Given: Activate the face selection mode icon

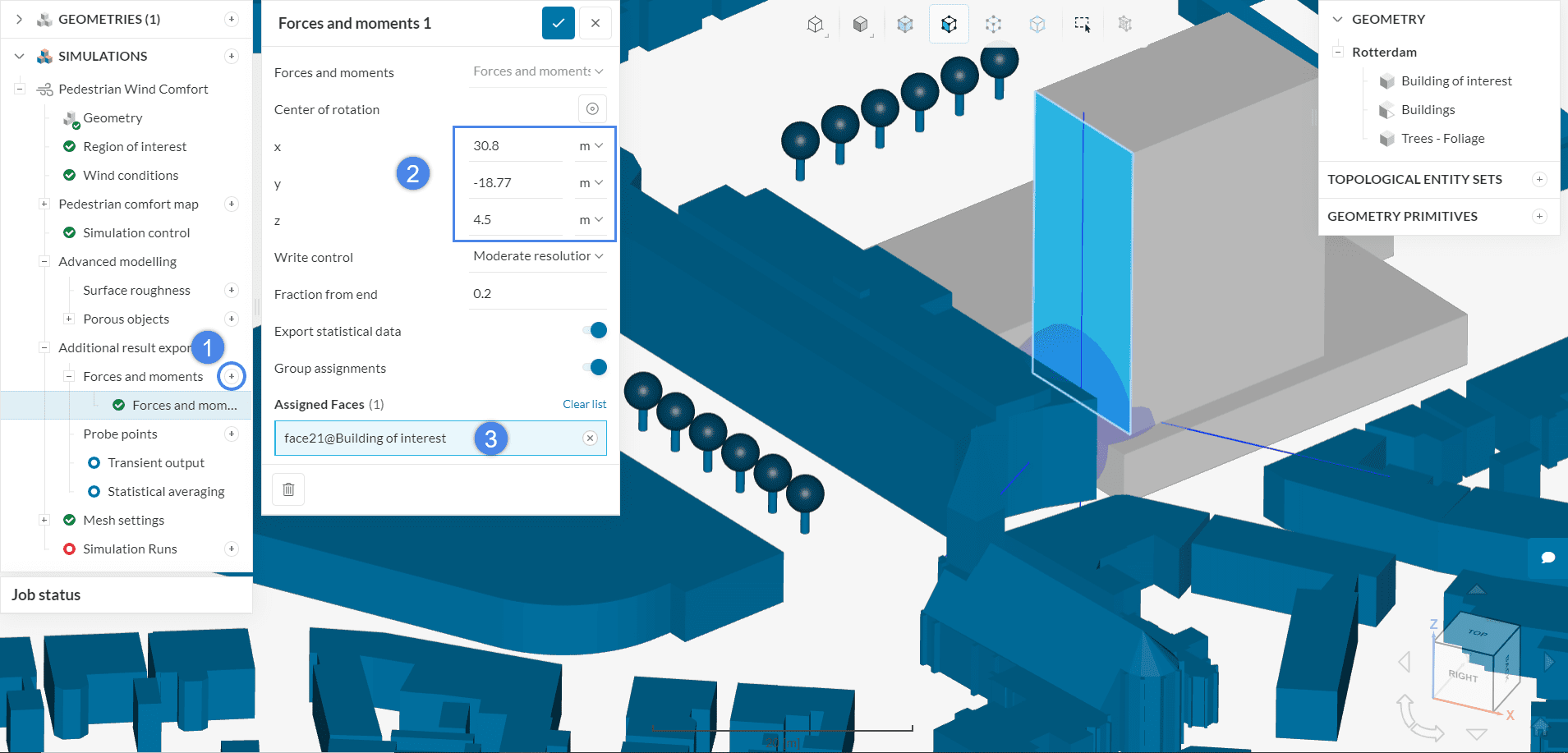Looking at the screenshot, I should [x=949, y=25].
